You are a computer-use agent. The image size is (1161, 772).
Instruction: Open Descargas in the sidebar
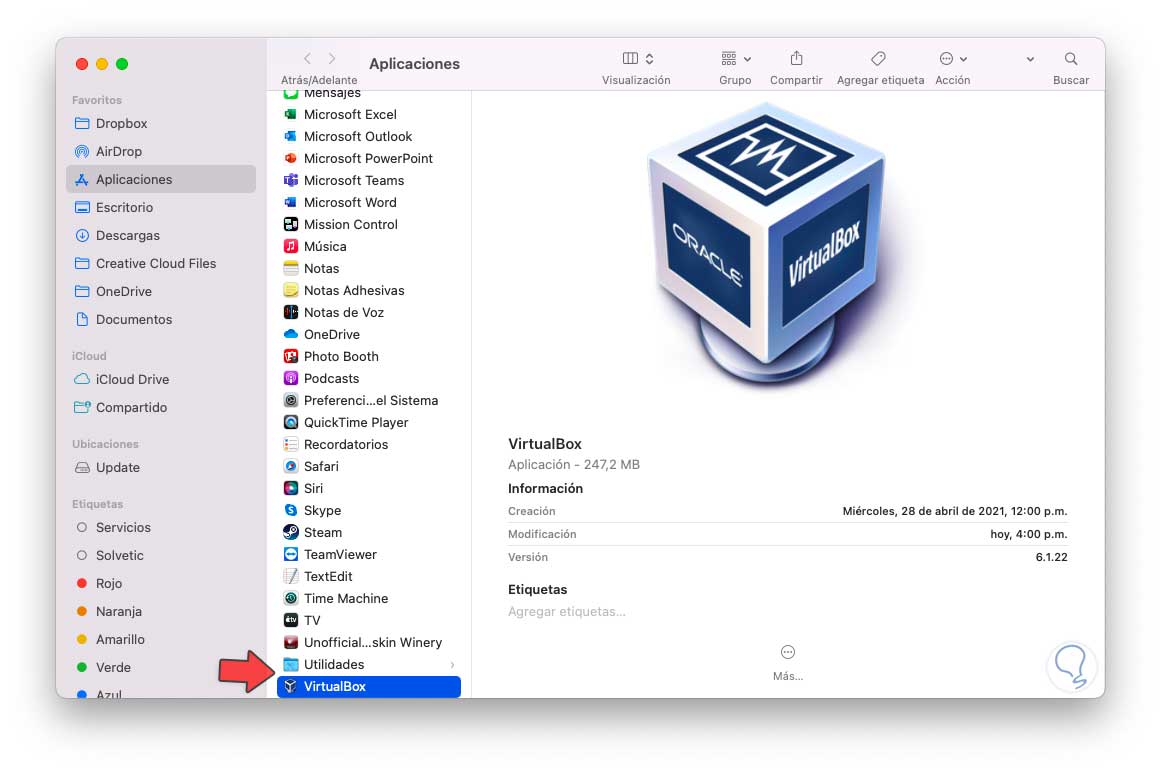coord(161,235)
